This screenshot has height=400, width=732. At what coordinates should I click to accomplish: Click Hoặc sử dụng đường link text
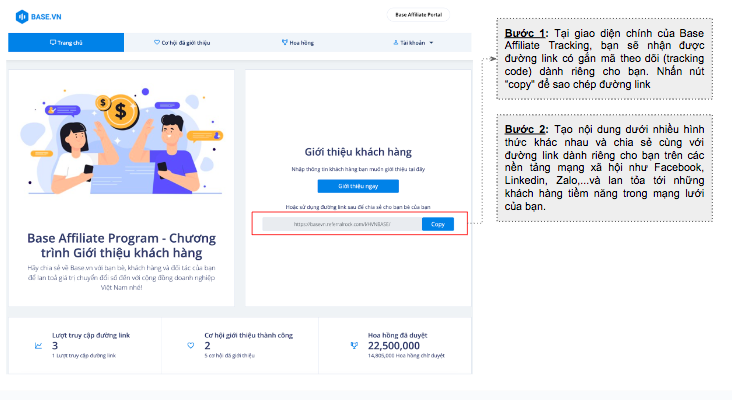358,207
